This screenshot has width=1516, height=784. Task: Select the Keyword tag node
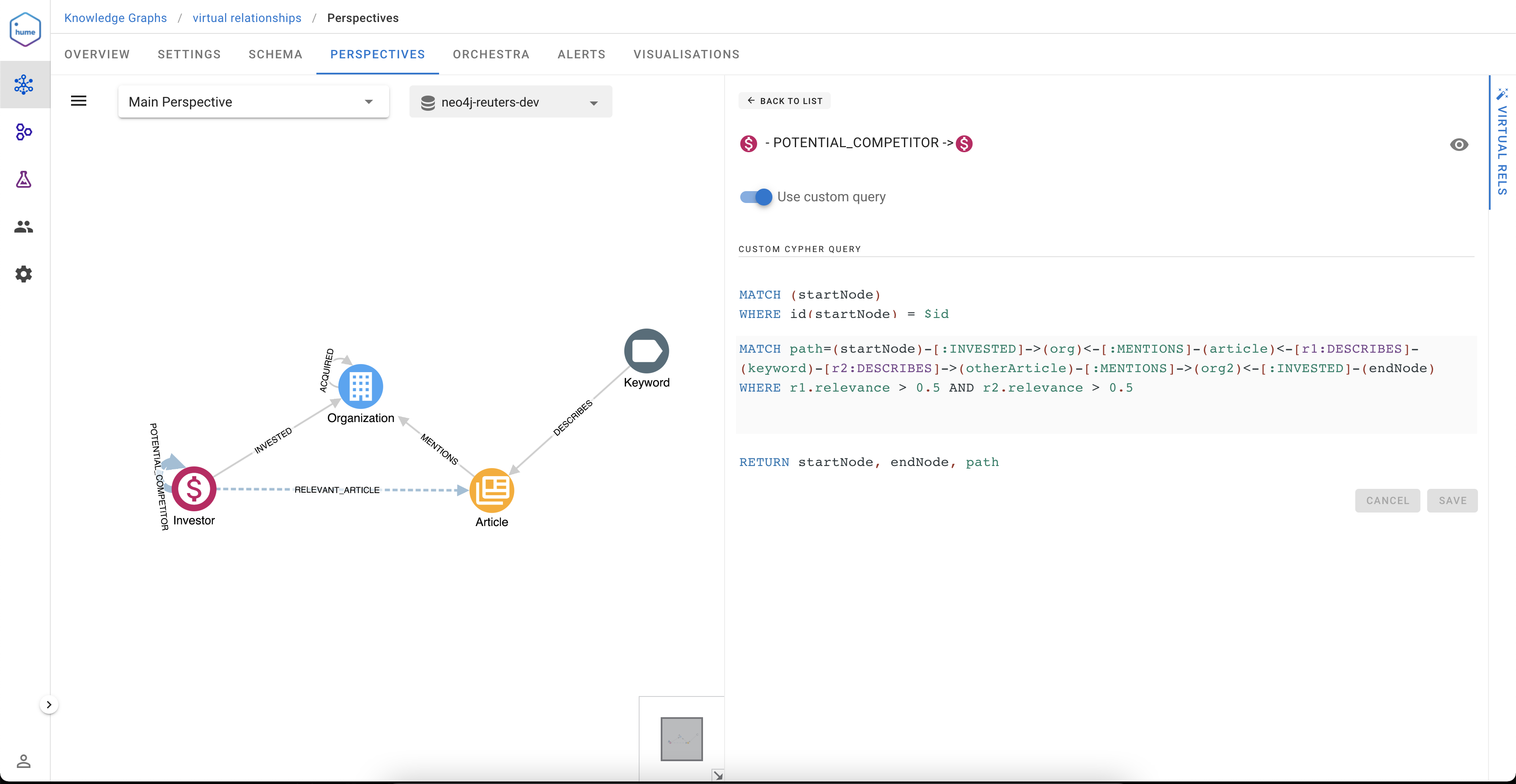(x=646, y=351)
